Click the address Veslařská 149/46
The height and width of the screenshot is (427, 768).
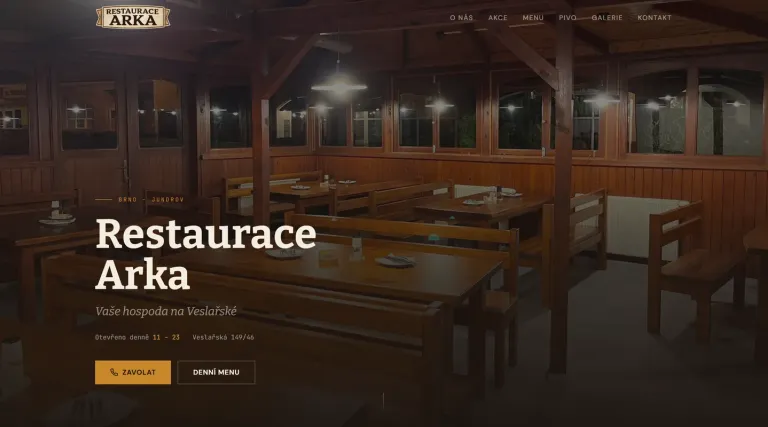[223, 337]
